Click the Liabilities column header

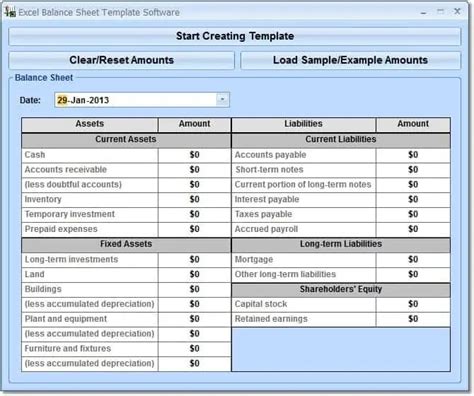(x=303, y=124)
